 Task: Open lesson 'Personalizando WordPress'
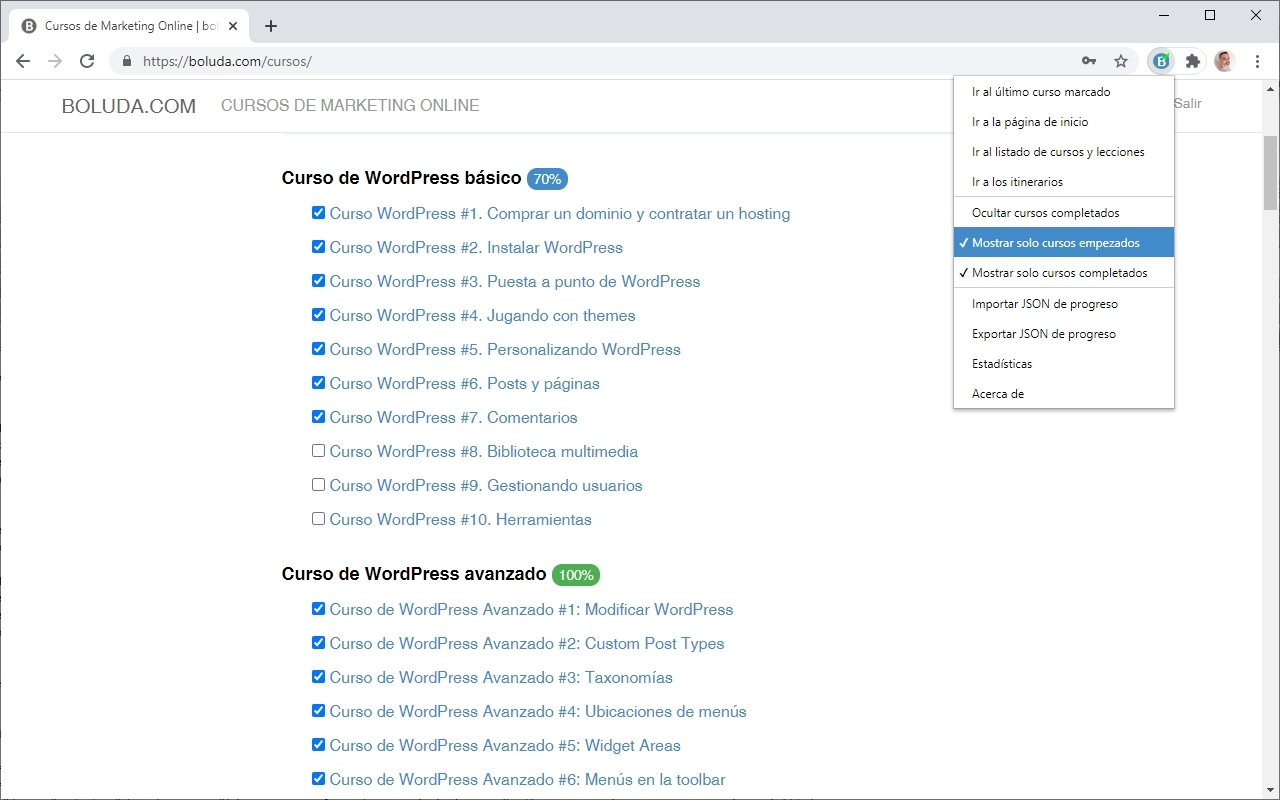point(505,350)
